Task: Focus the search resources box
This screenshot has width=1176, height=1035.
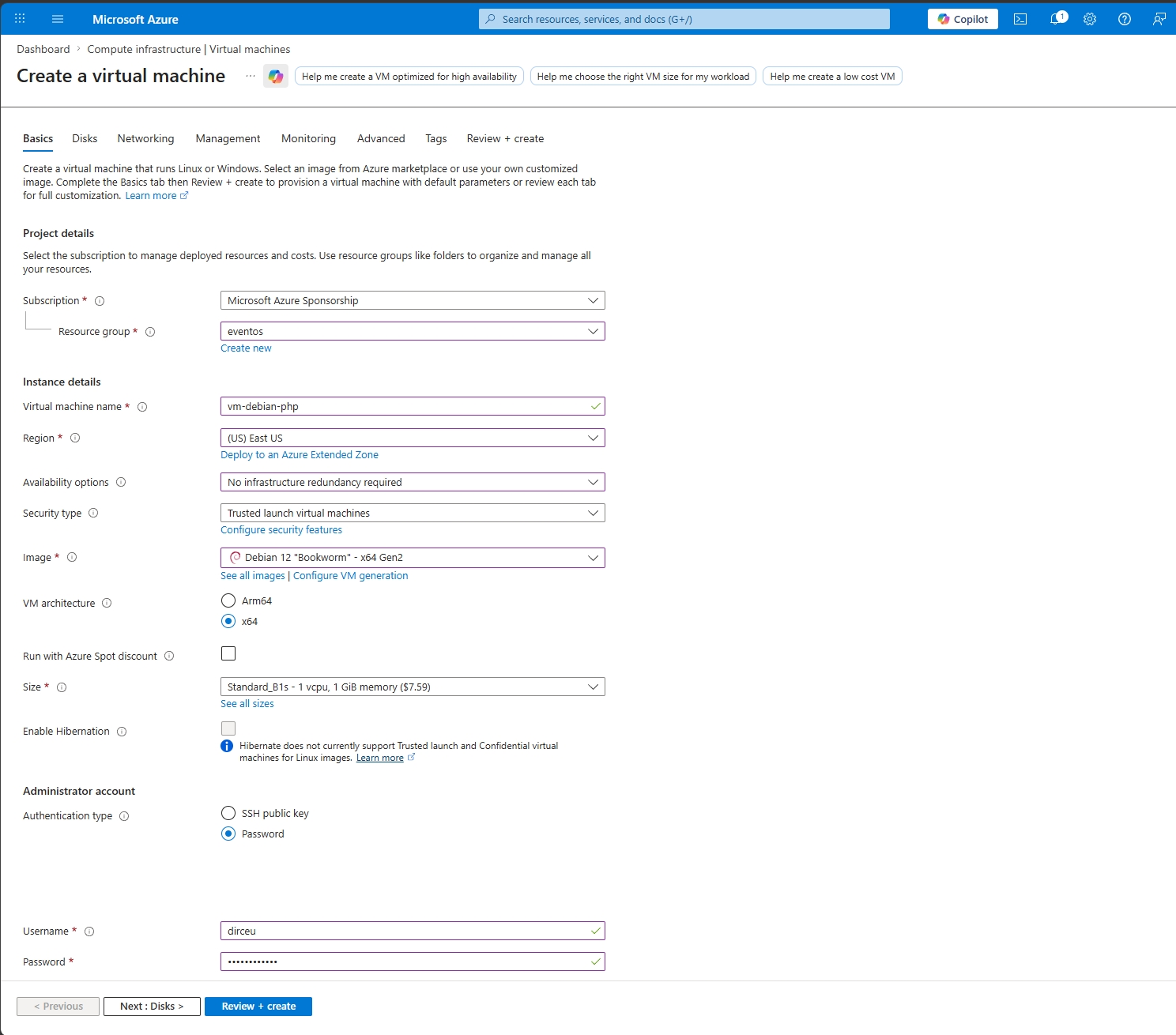Action: tap(684, 19)
